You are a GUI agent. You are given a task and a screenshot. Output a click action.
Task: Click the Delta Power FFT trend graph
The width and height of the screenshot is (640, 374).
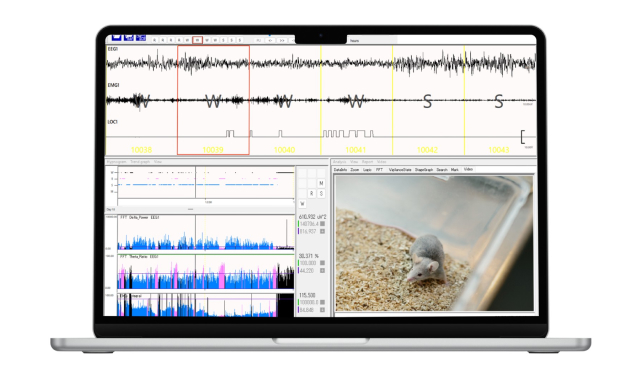[x=206, y=232]
